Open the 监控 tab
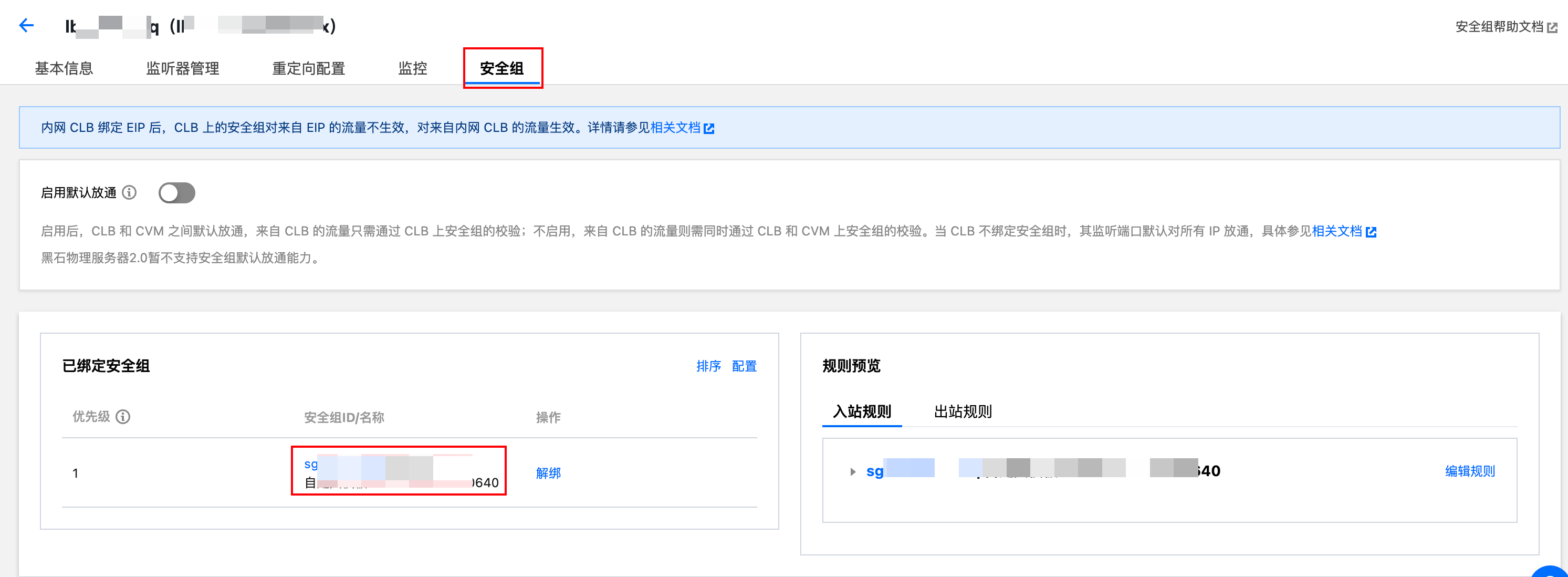1568x577 pixels. [412, 68]
